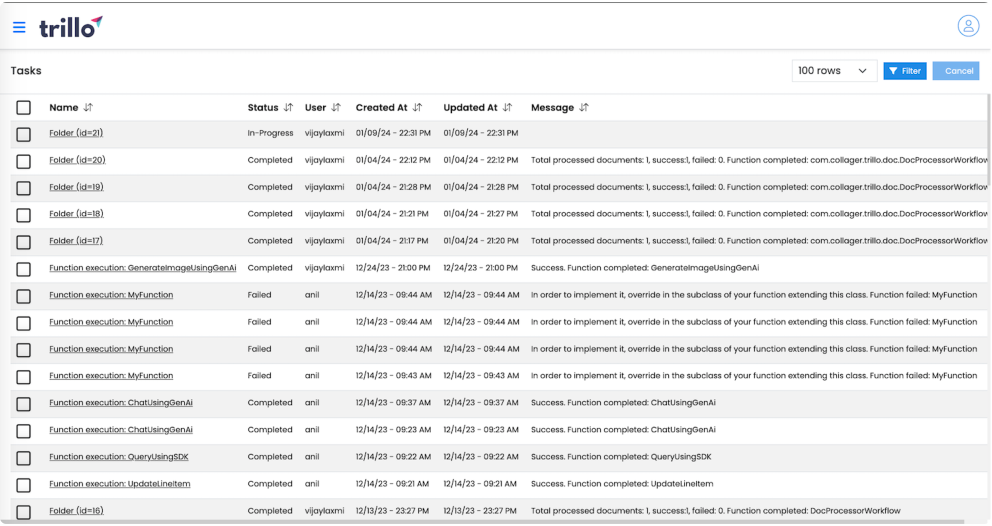Click the 12/13/23 - 23:27 PM created cell
This screenshot has height=526, width=992.
(x=392, y=511)
